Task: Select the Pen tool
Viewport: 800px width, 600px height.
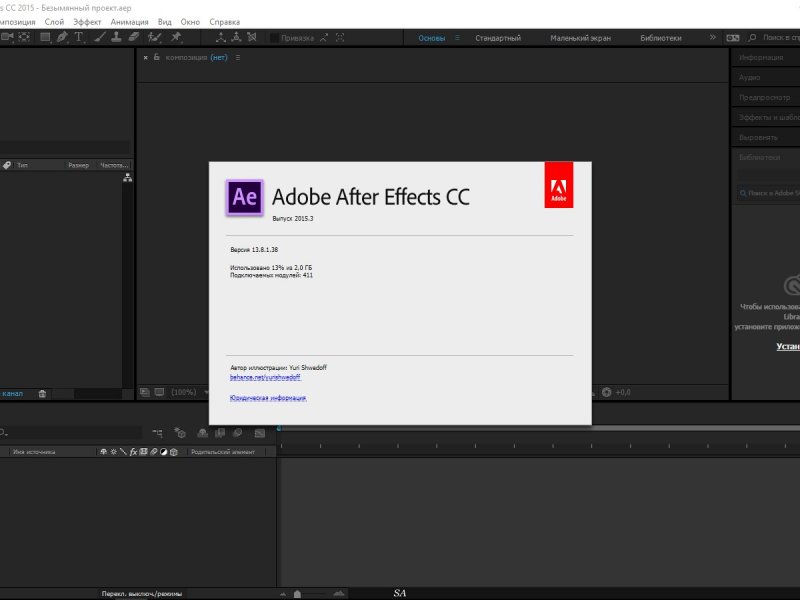Action: click(x=62, y=37)
